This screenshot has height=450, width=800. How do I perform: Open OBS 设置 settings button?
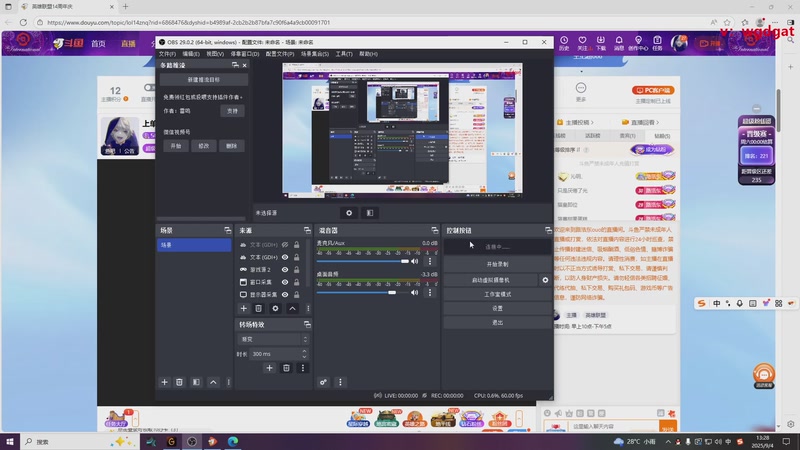(x=497, y=308)
